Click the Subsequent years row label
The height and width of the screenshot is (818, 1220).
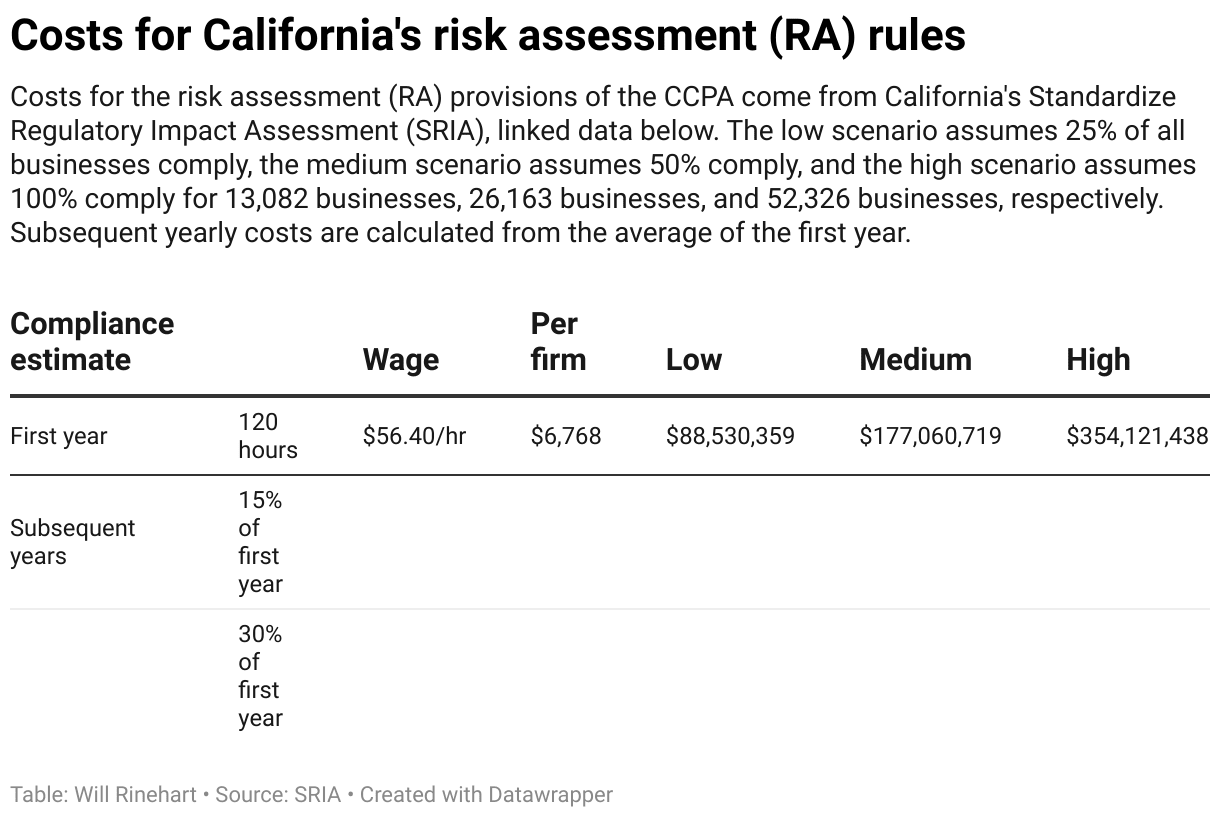[72, 542]
